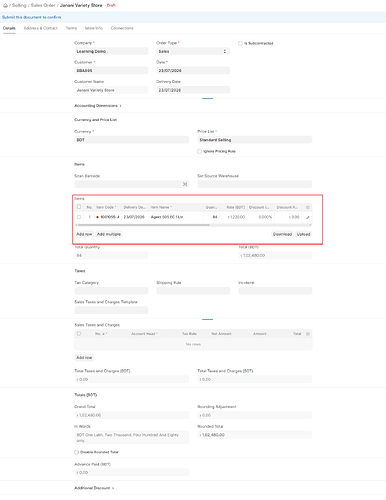Open Sales Taxes and Charges table settings gear
386x500 pixels.
pos(308,334)
